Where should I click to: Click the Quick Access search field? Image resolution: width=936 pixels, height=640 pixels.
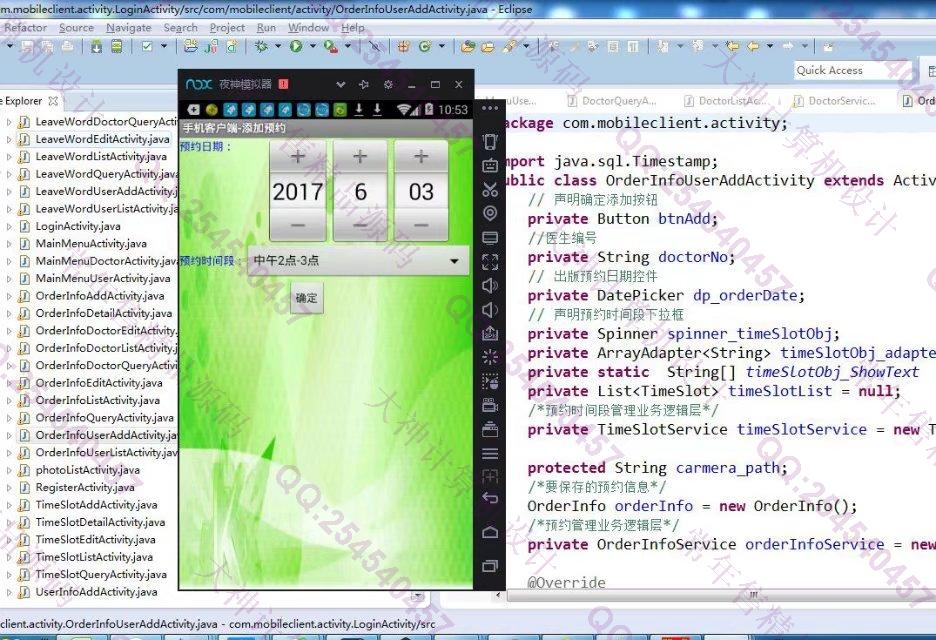coord(852,70)
